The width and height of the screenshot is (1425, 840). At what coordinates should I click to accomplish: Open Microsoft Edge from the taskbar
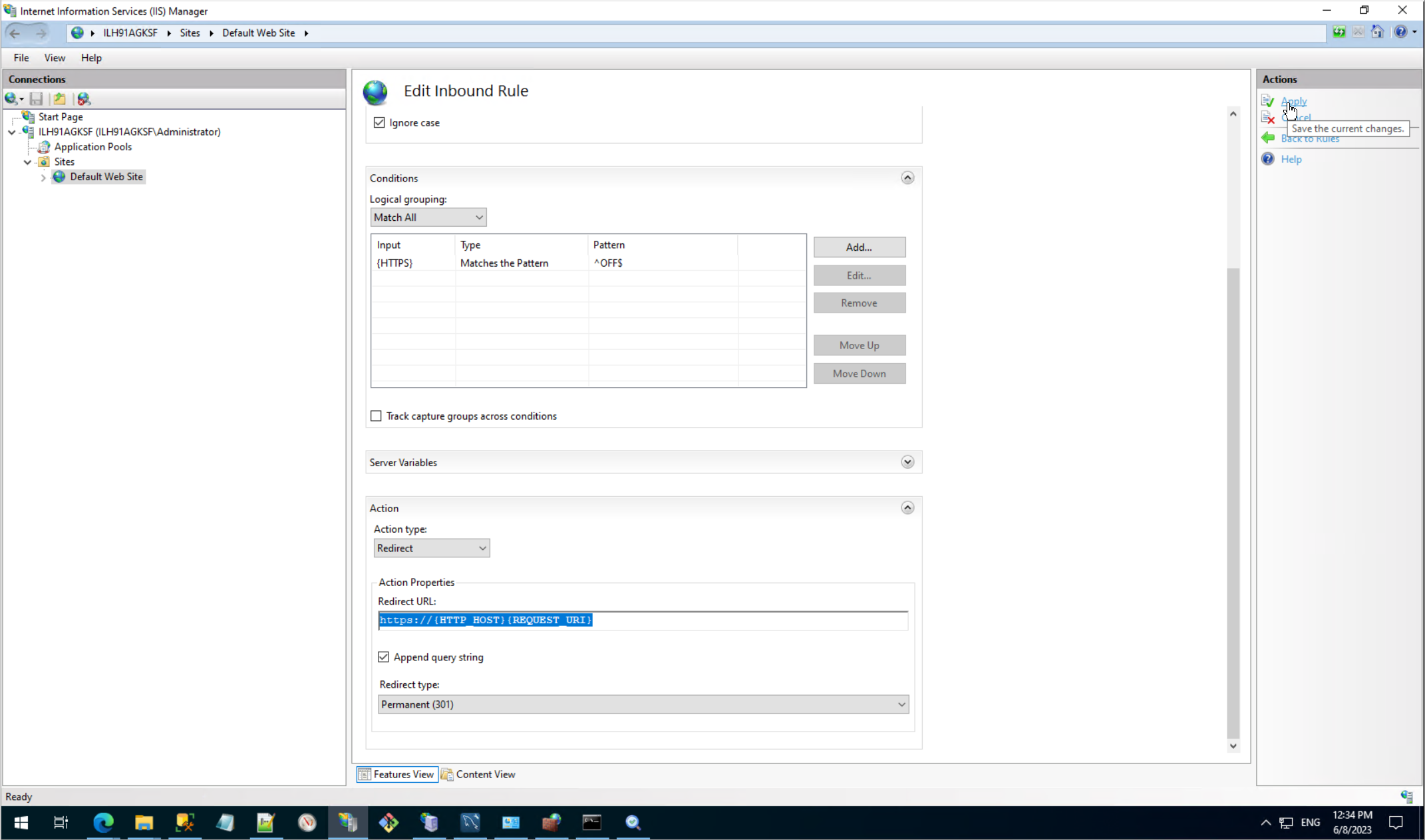click(x=103, y=823)
